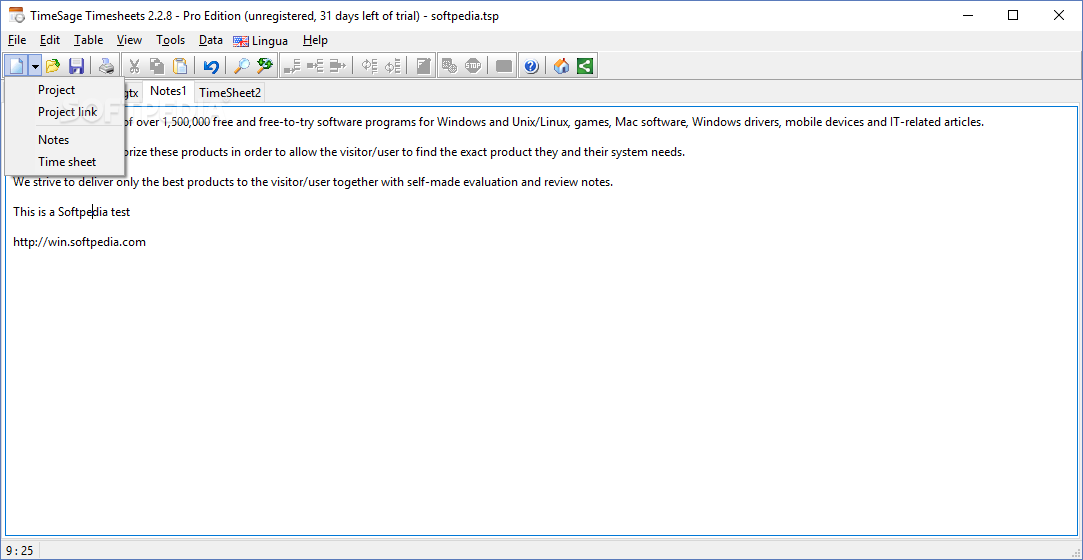Viewport: 1083px width, 560px height.
Task: Print using the printer icon
Action: pyautogui.click(x=106, y=66)
